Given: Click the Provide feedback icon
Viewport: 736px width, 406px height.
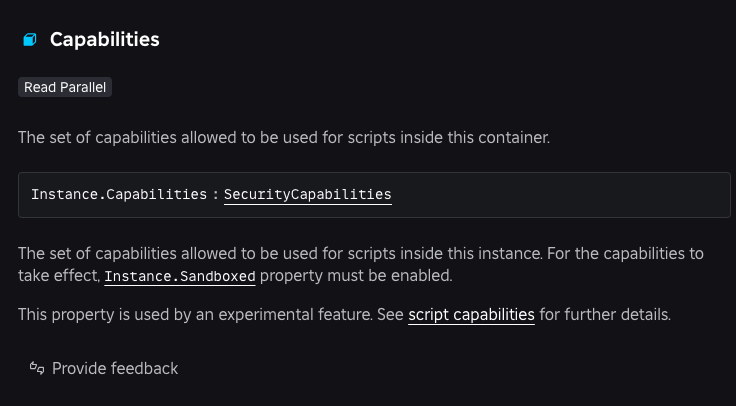Looking at the screenshot, I should [x=37, y=368].
